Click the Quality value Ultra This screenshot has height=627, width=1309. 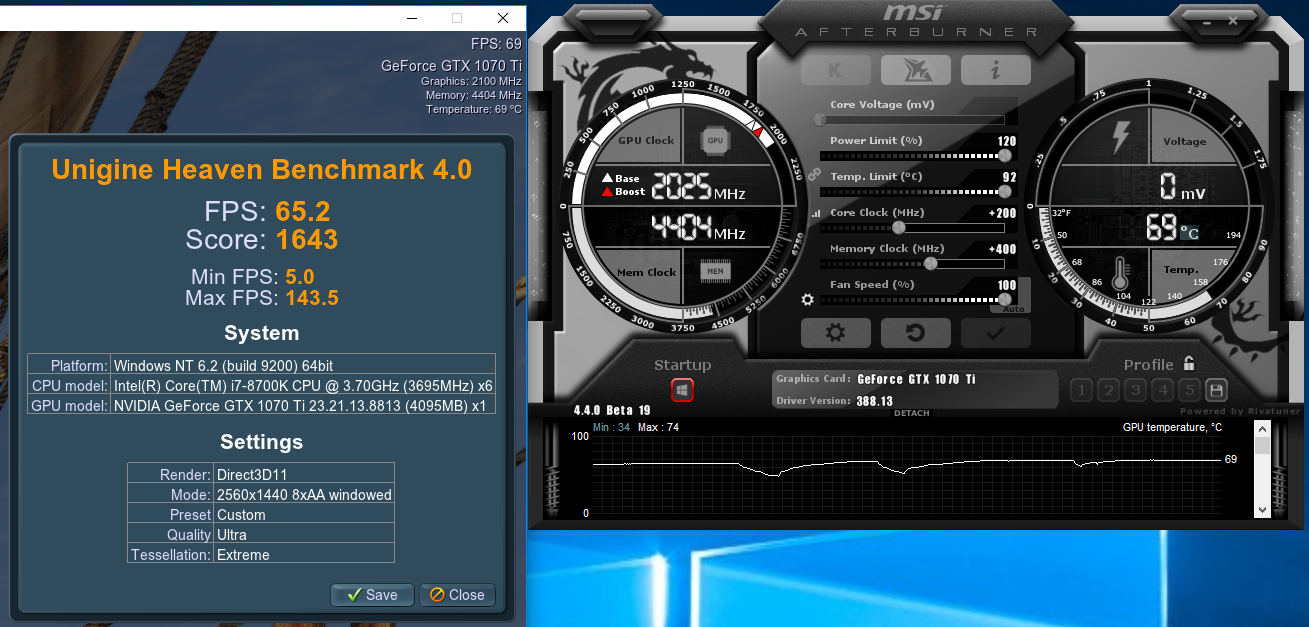click(x=232, y=534)
